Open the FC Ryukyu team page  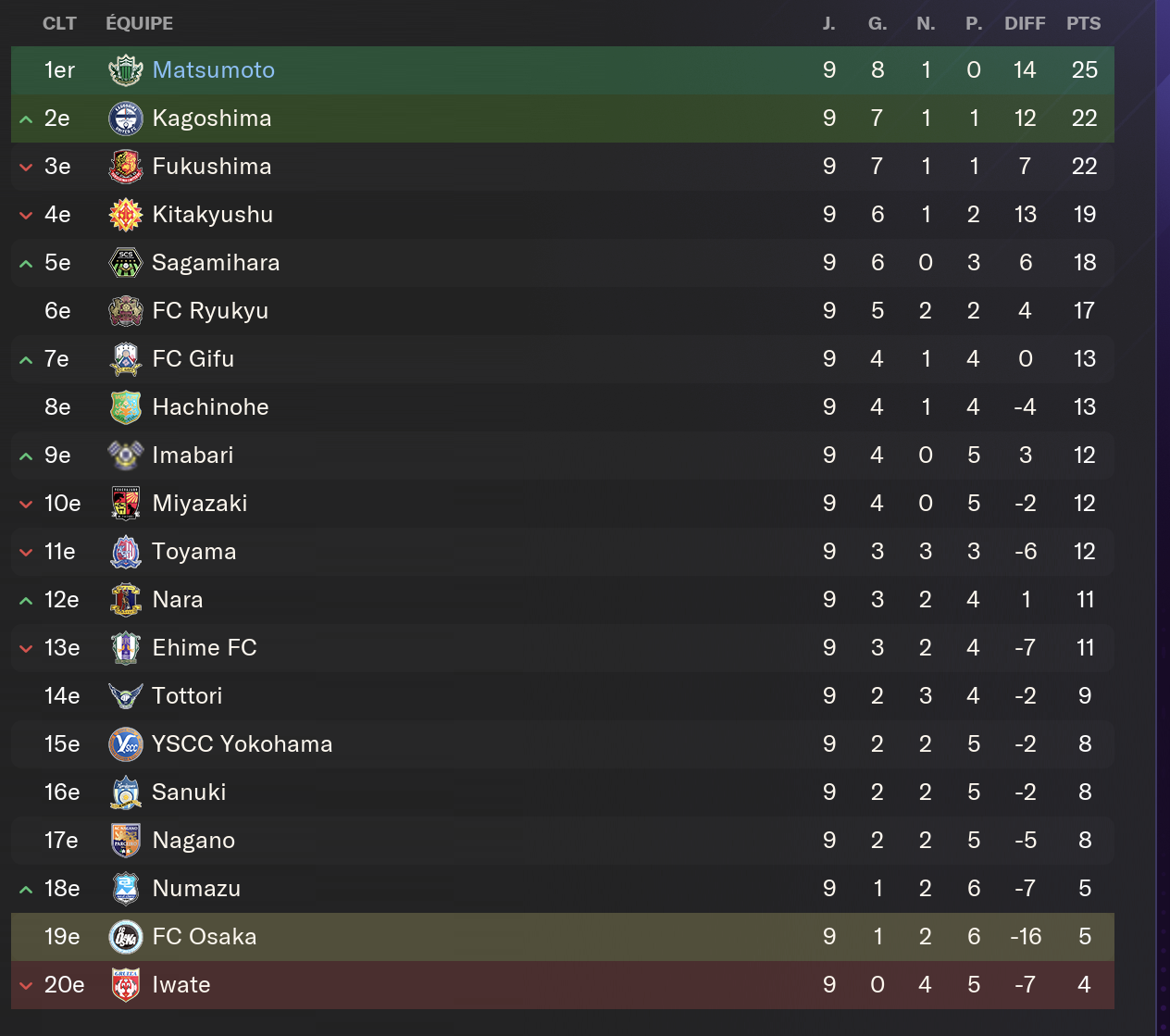210,311
